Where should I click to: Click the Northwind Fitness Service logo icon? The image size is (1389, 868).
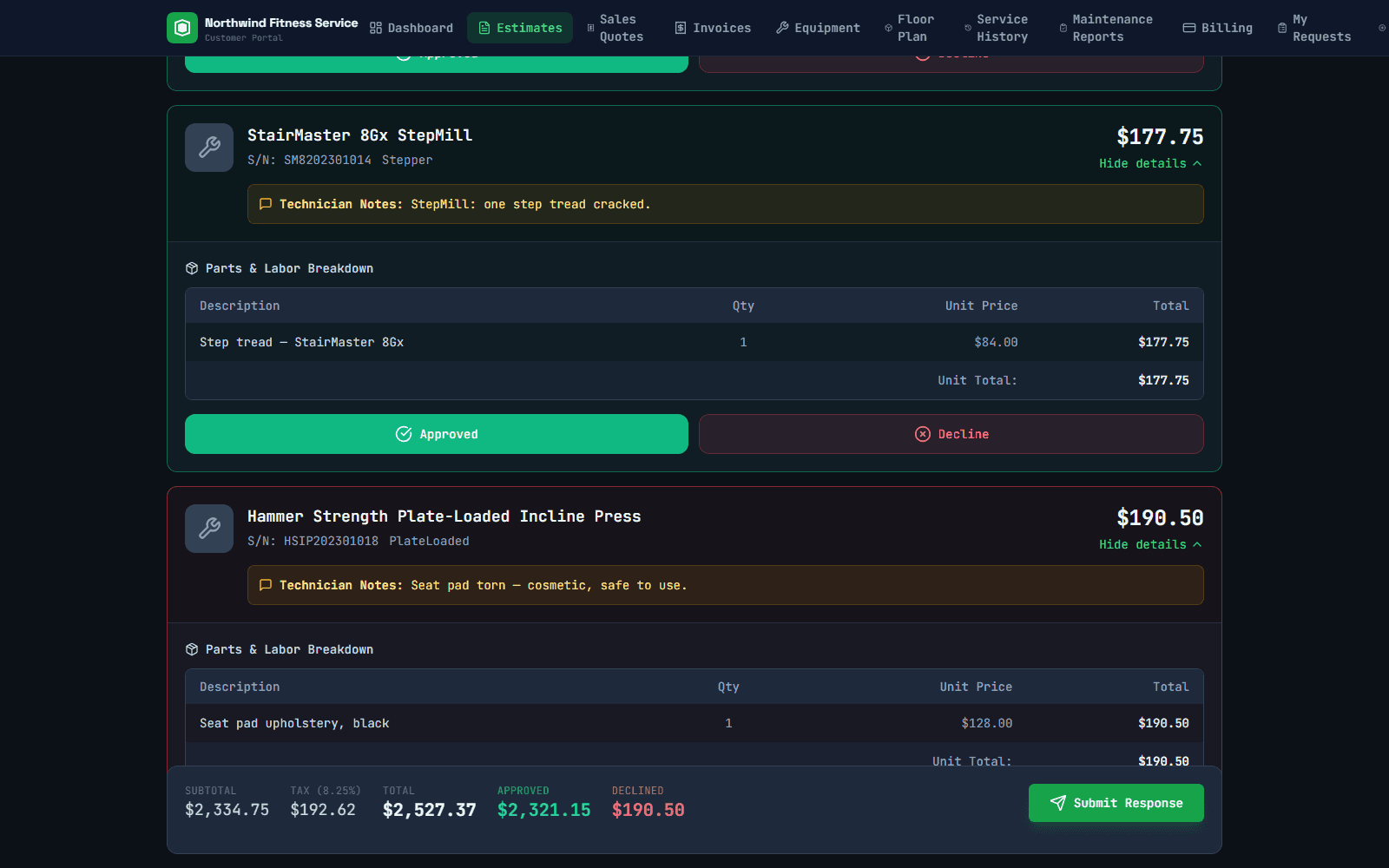(x=182, y=28)
